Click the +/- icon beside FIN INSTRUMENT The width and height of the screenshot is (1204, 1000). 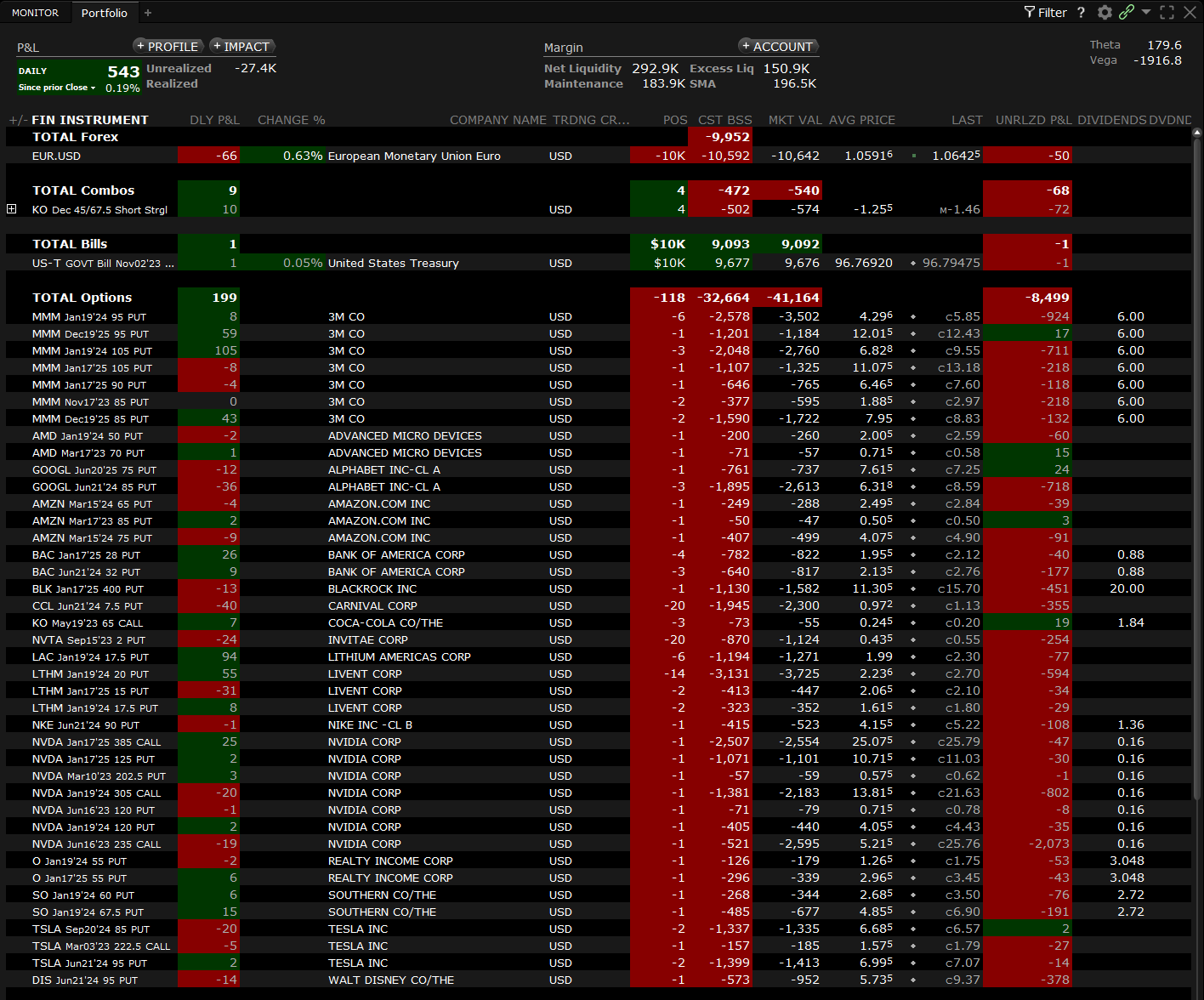tap(17, 120)
